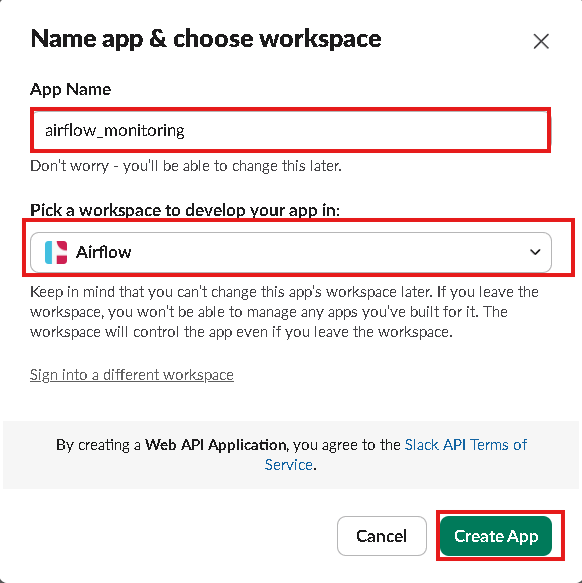Close the Name app dialog
582x583 pixels.
[x=541, y=41]
